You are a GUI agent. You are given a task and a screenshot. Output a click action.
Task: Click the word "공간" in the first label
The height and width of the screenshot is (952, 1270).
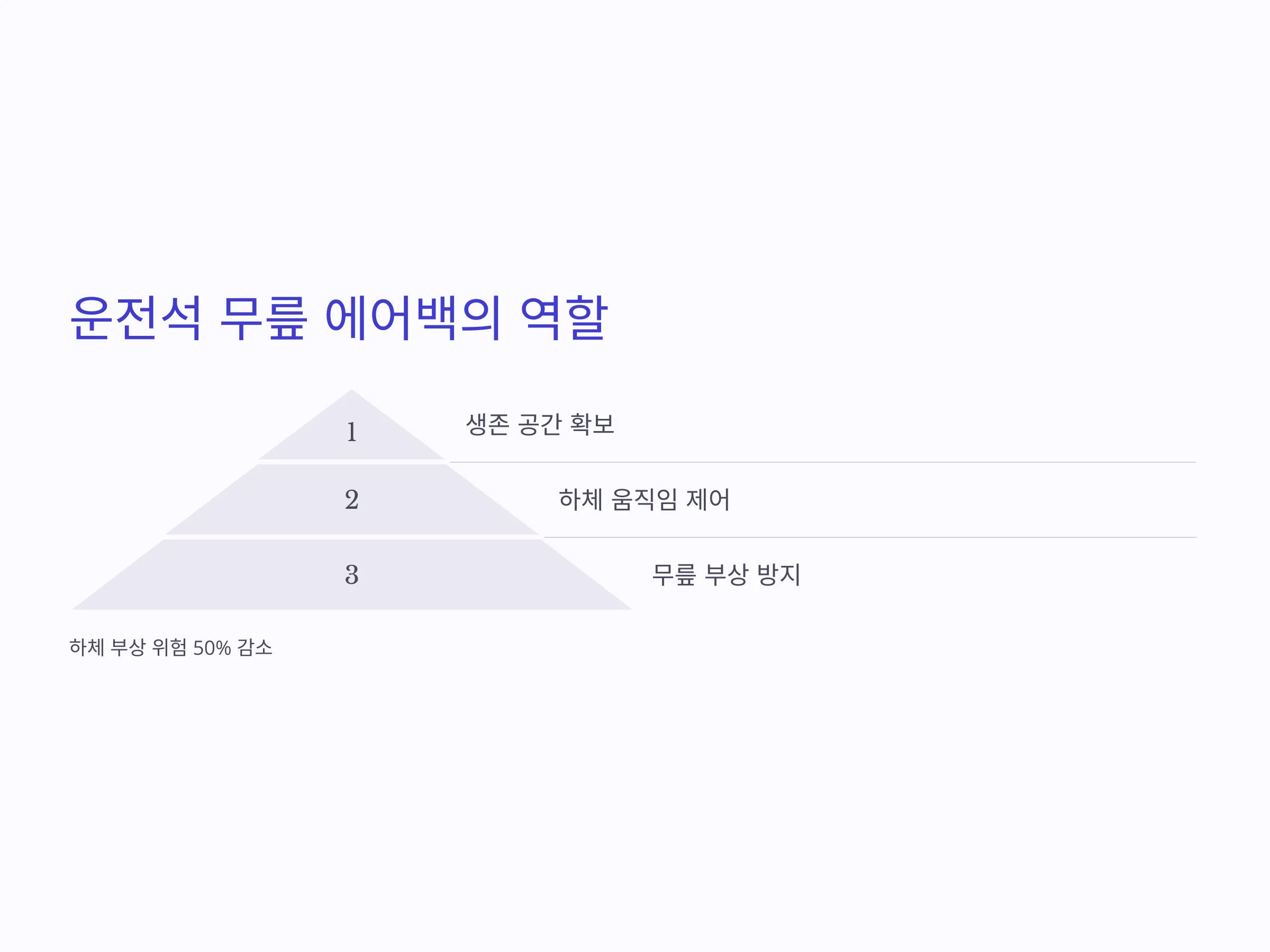click(540, 424)
